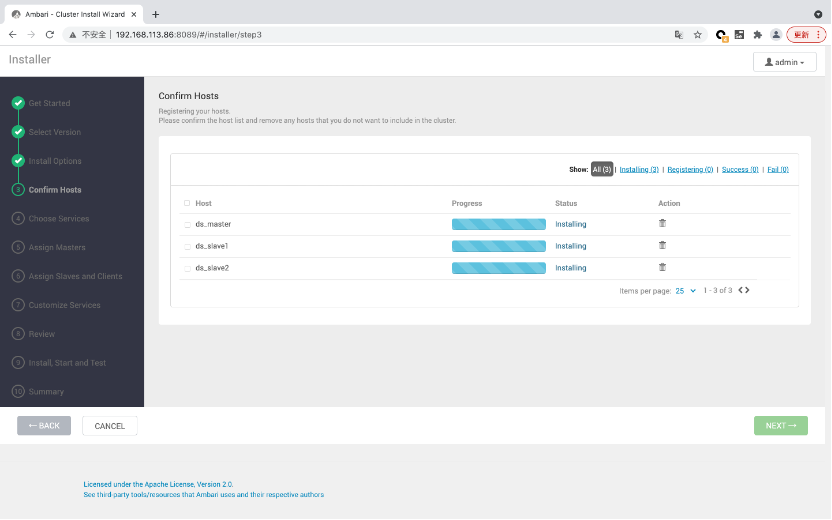The image size is (832, 520).
Task: Open the admin user dropdown
Action: coord(784,62)
